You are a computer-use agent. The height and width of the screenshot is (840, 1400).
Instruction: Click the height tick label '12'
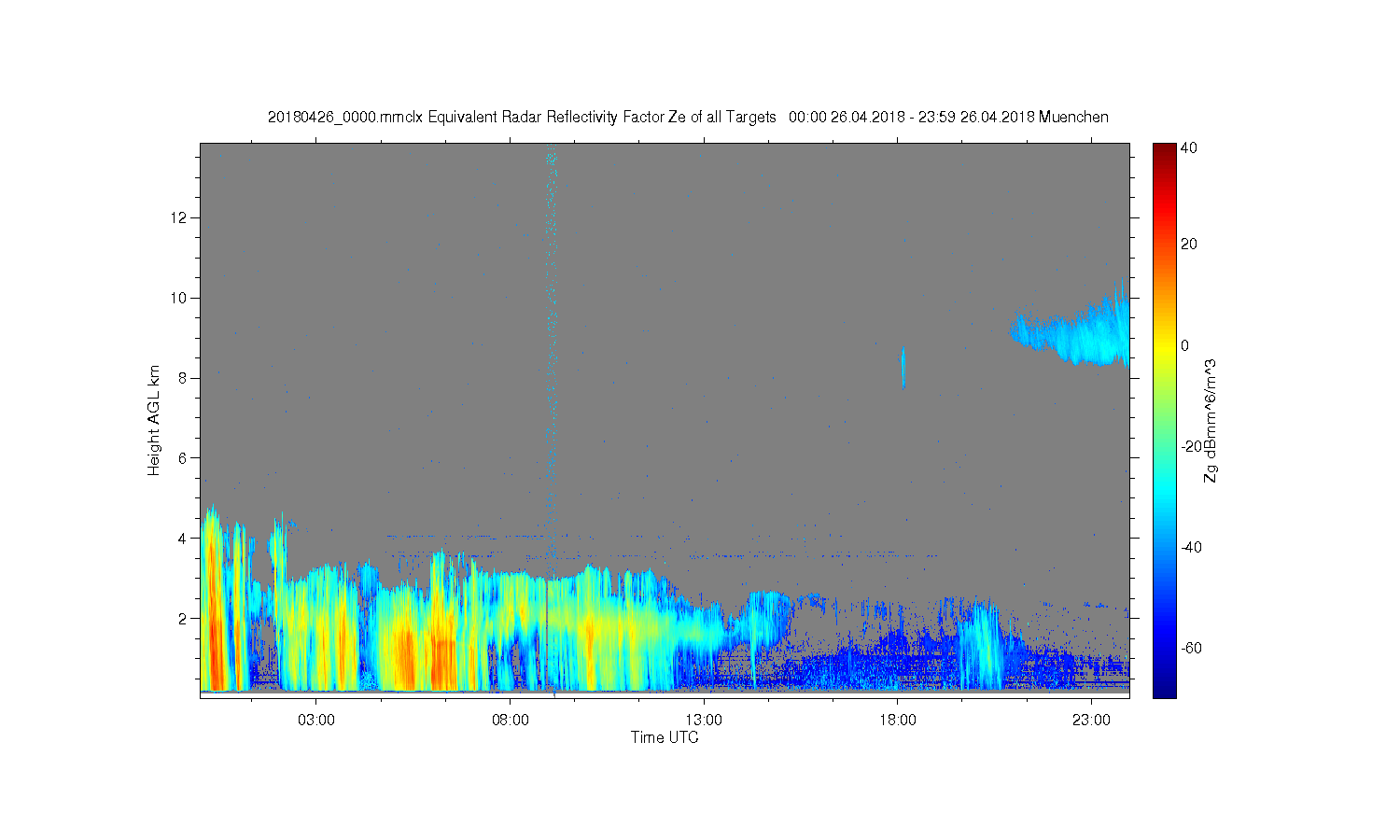coord(179,217)
